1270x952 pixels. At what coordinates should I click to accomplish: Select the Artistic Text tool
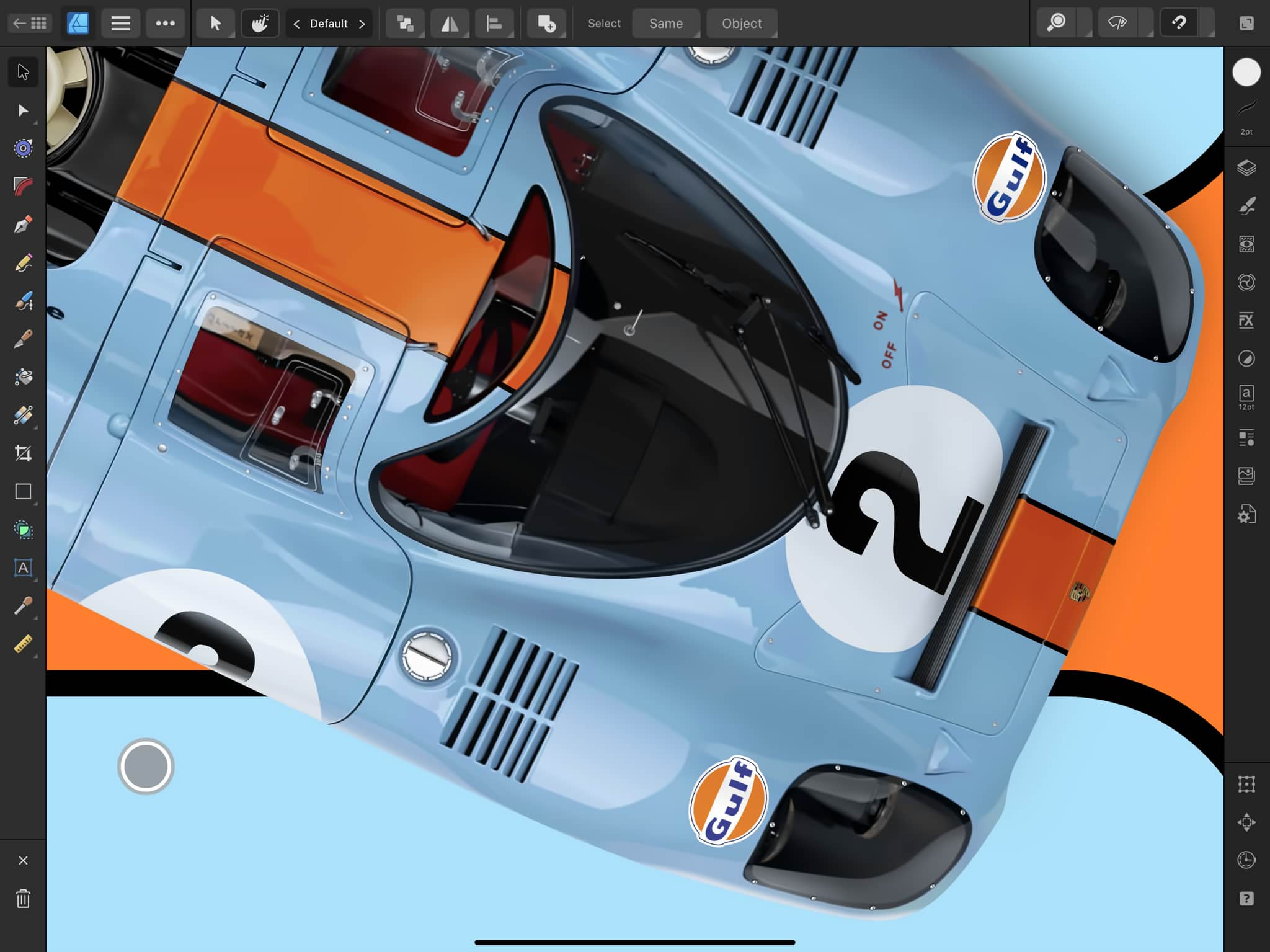pos(23,567)
